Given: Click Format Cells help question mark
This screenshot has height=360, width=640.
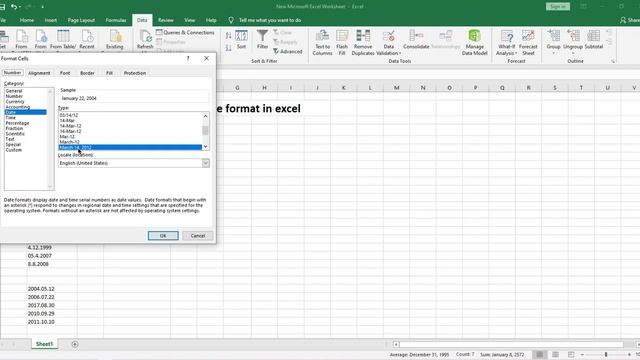Looking at the screenshot, I should (x=188, y=58).
